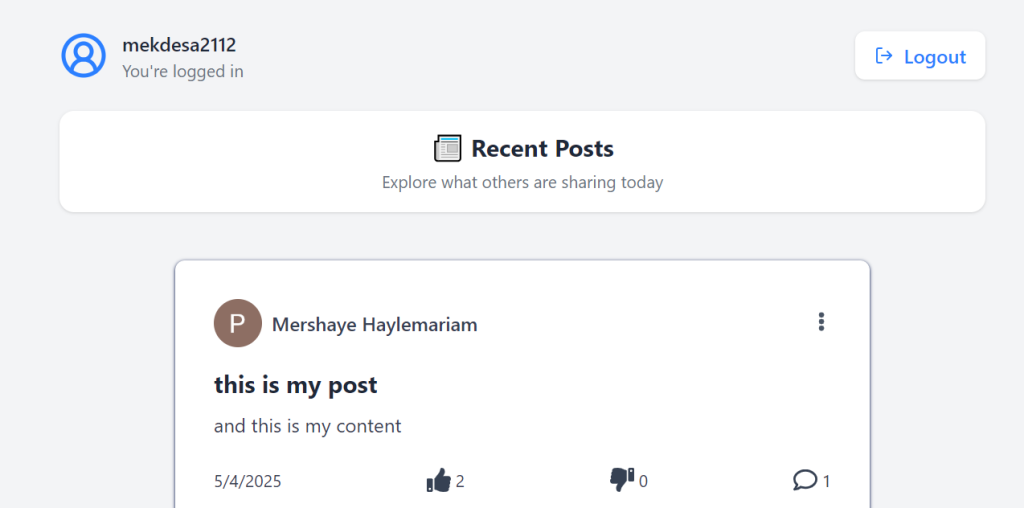Click the "Explore what others are sharing today" subtitle

[x=522, y=183]
